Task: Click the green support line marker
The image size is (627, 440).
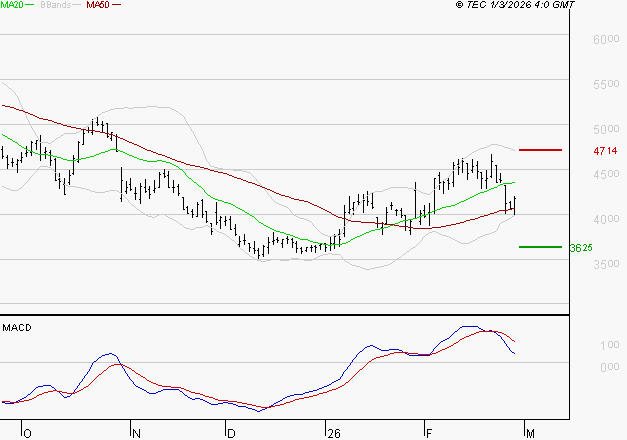Action: (541, 246)
